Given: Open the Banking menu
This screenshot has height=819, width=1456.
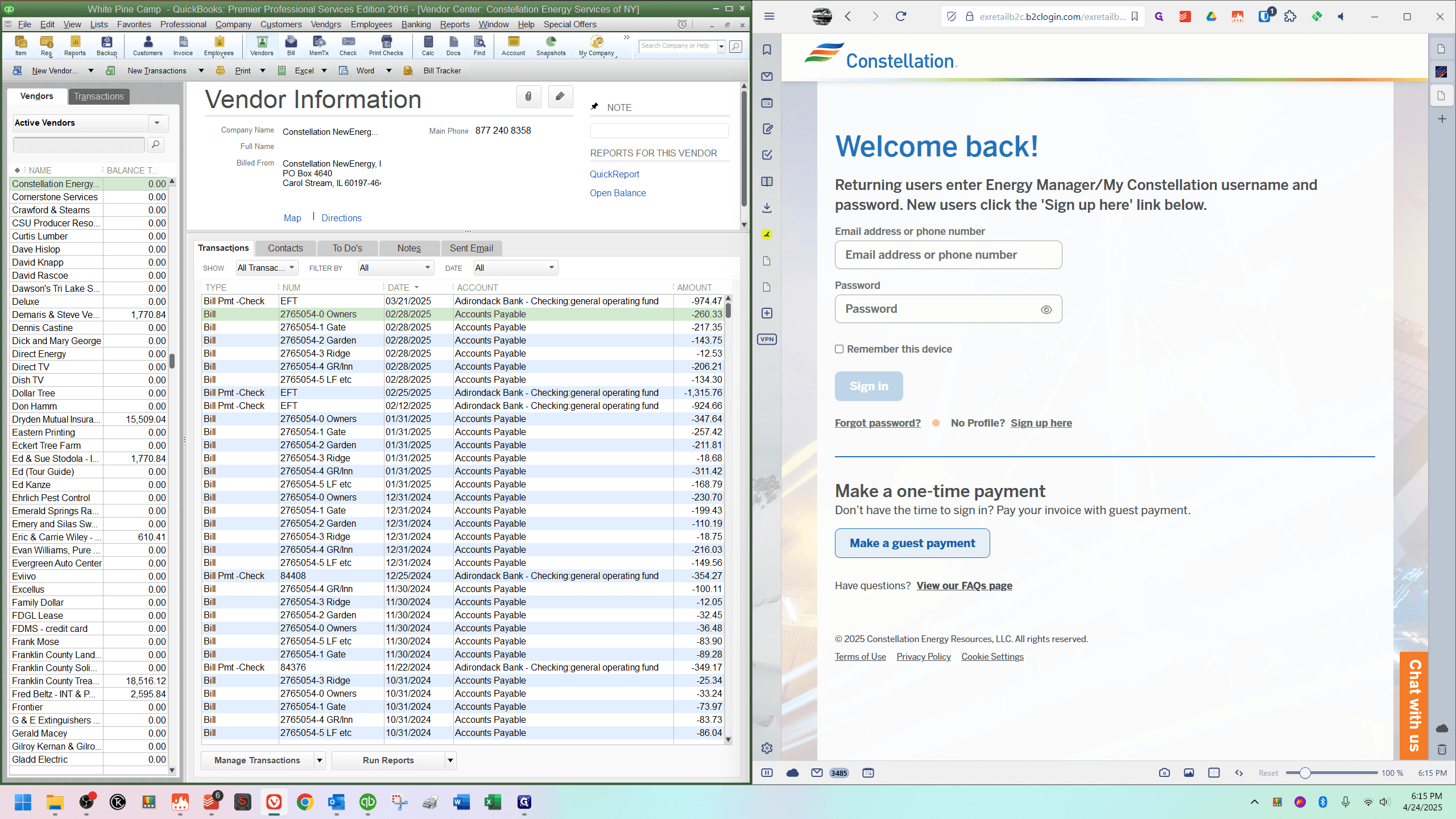Looking at the screenshot, I should [416, 24].
